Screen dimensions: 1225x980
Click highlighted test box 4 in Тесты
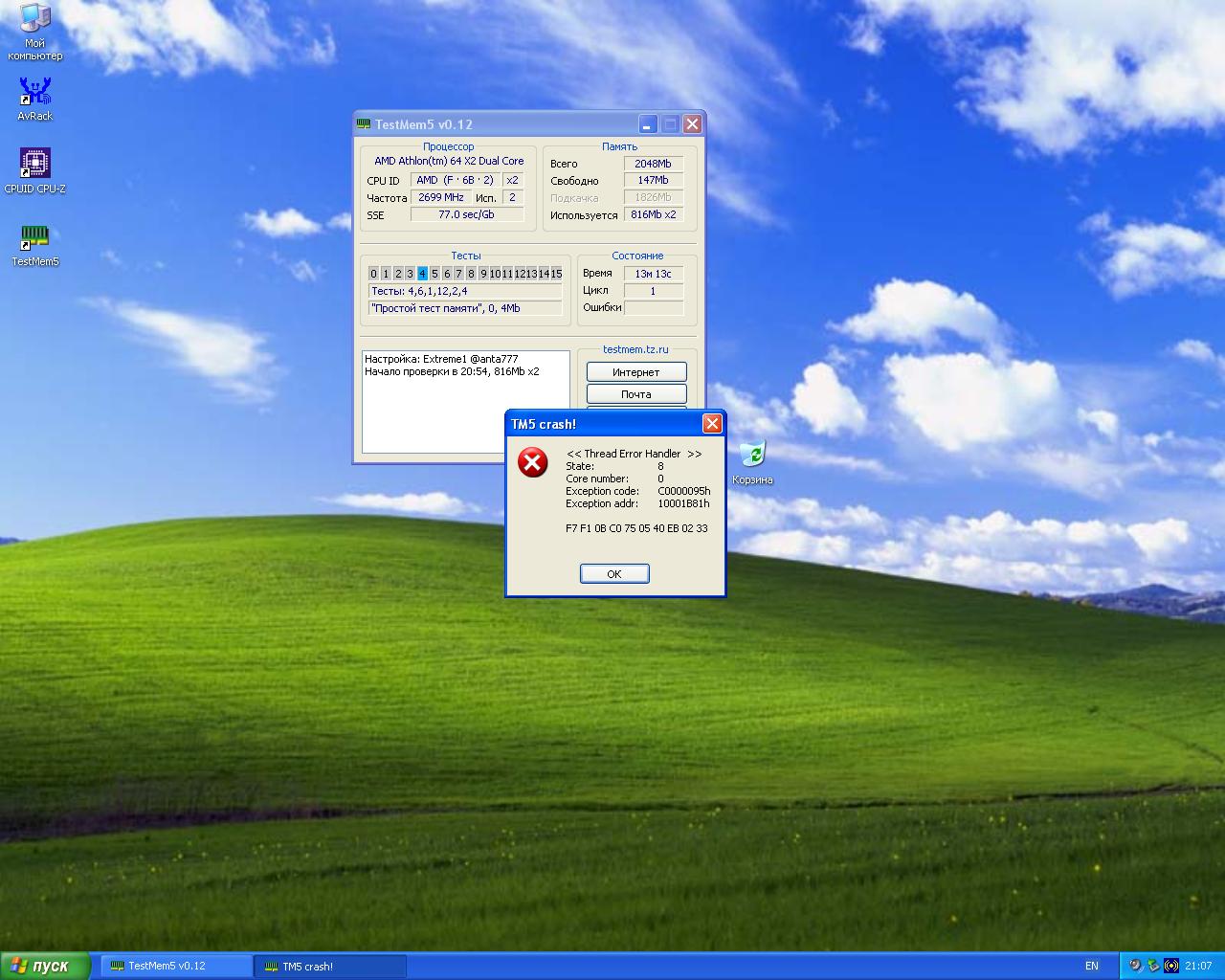(x=422, y=274)
